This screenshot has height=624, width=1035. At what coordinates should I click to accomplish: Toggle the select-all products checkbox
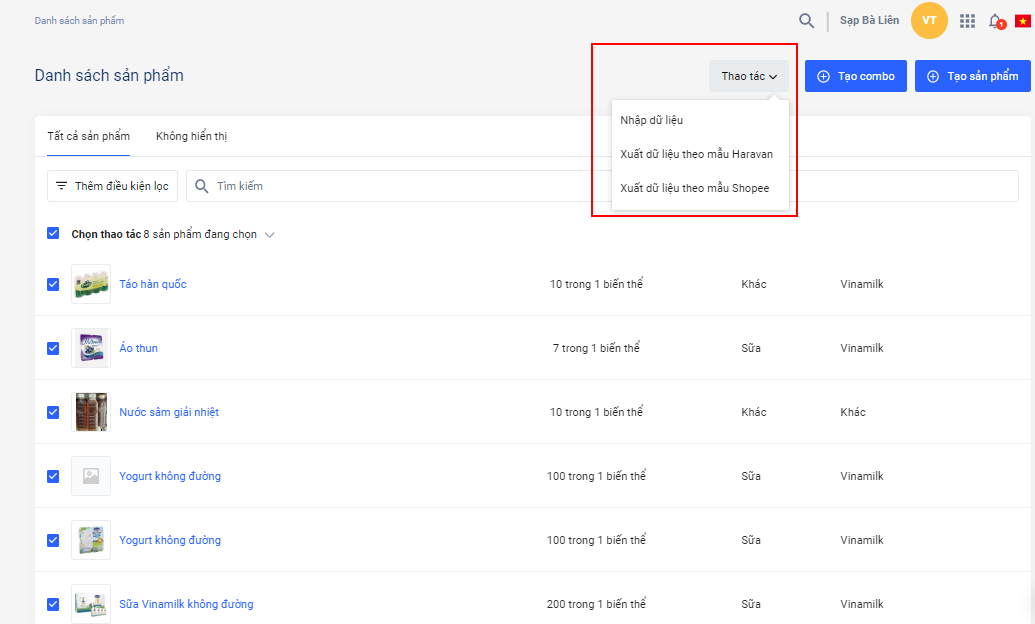(53, 234)
